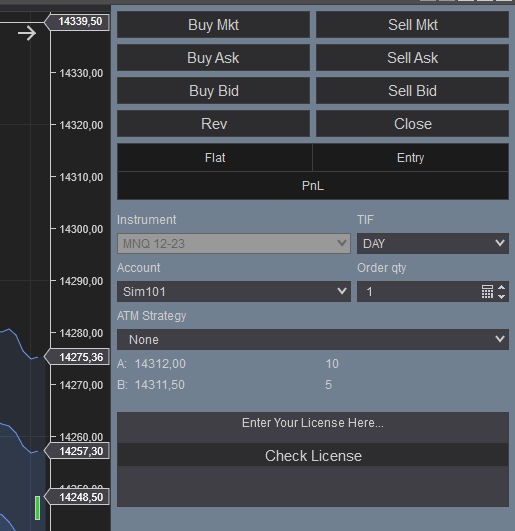
Task: Open the Sim101 account dropdown
Action: [234, 291]
